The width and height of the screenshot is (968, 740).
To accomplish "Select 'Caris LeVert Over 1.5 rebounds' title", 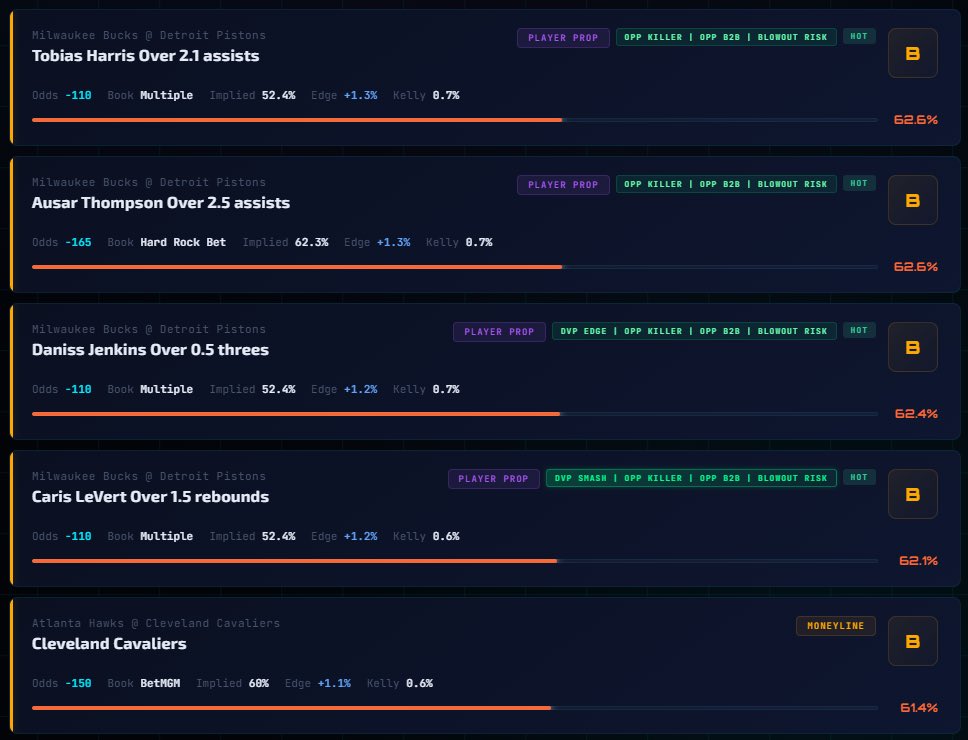I will click(x=151, y=497).
